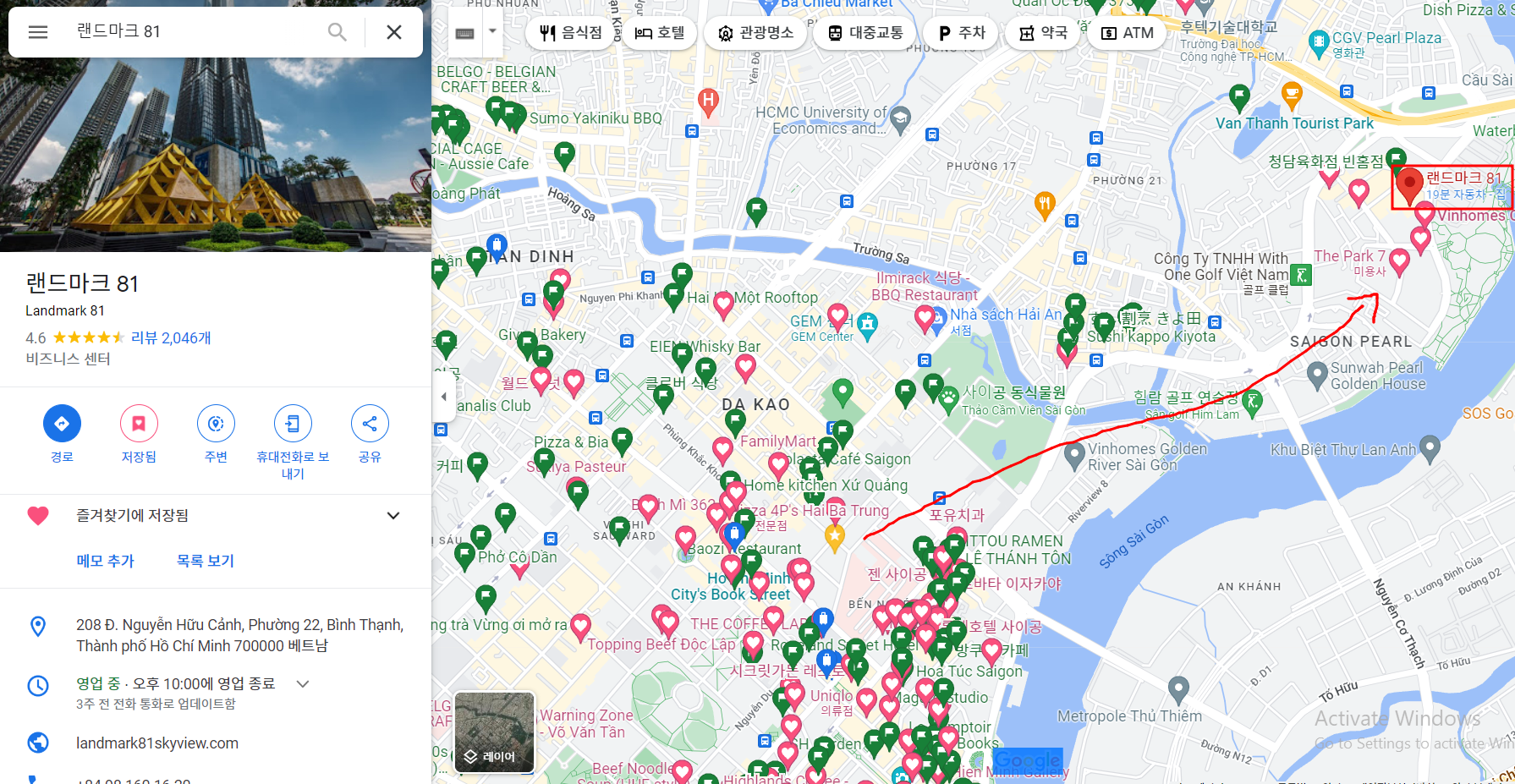Click the Vinhomes Golden River marker
The width and height of the screenshot is (1515, 784).
click(1074, 456)
